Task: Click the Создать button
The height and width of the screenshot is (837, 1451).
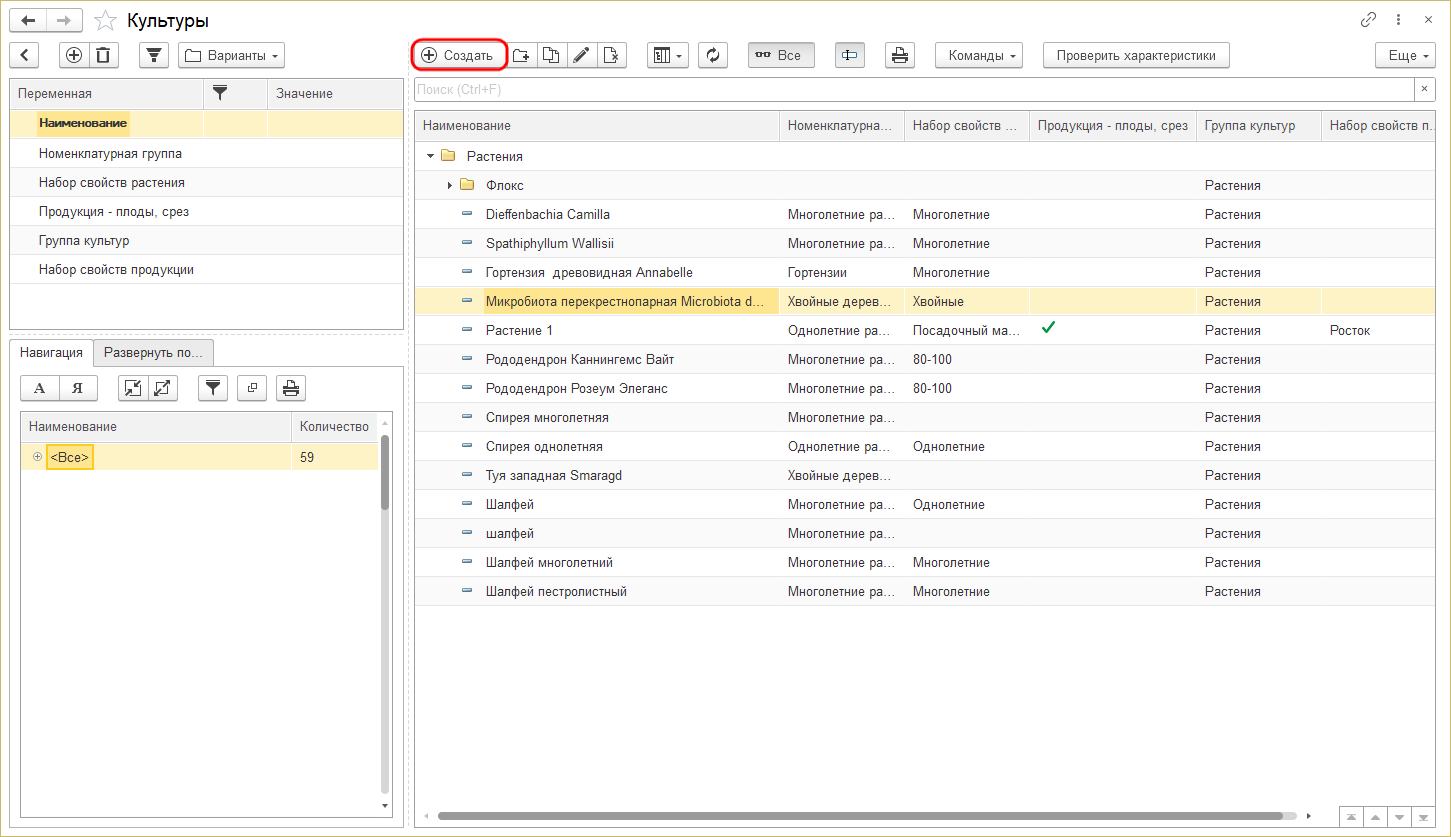Action: [459, 56]
